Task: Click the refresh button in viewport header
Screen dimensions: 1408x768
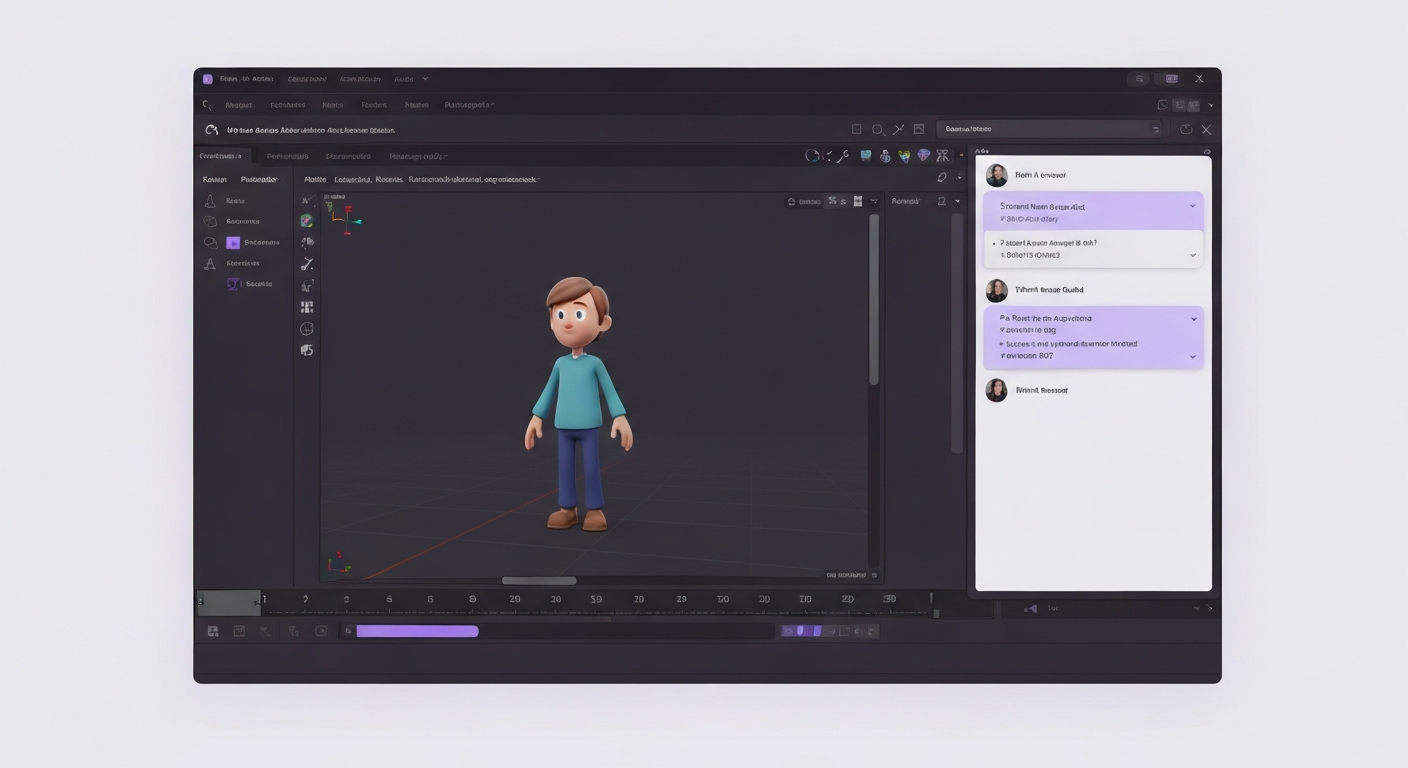Action: pos(792,201)
